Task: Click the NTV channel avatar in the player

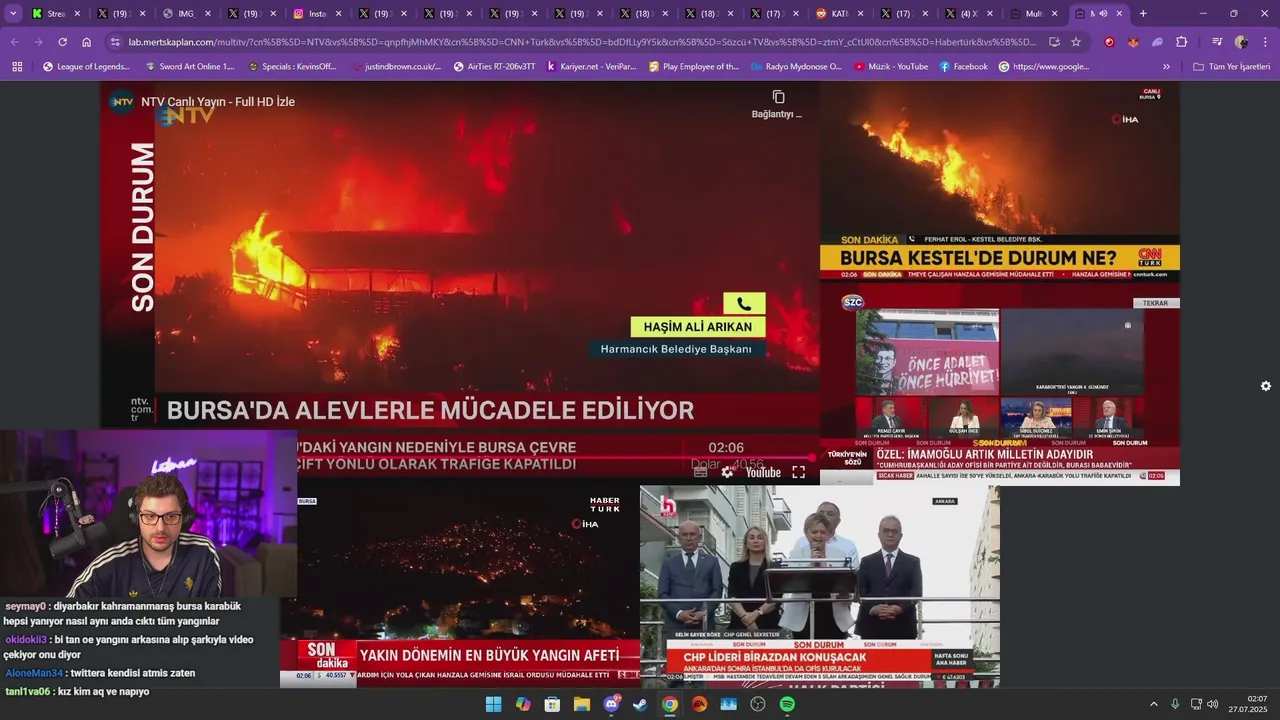Action: pyautogui.click(x=122, y=101)
